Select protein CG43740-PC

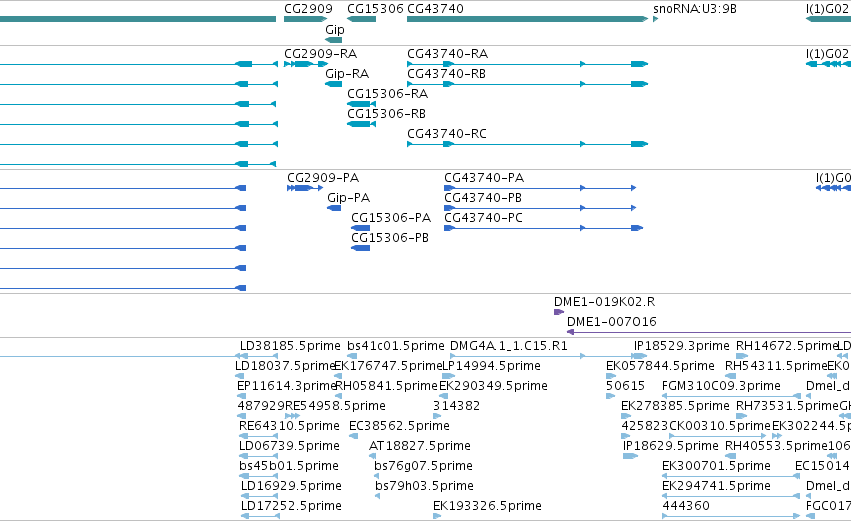[484, 218]
